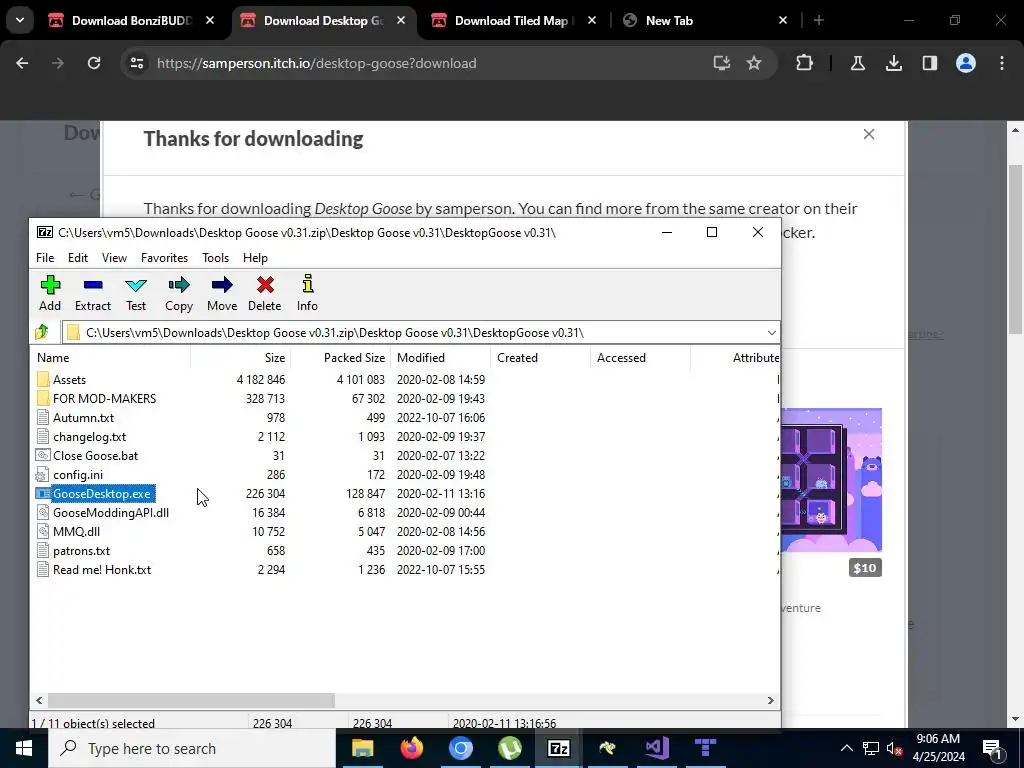Sort by Accessed column header

click(640, 358)
